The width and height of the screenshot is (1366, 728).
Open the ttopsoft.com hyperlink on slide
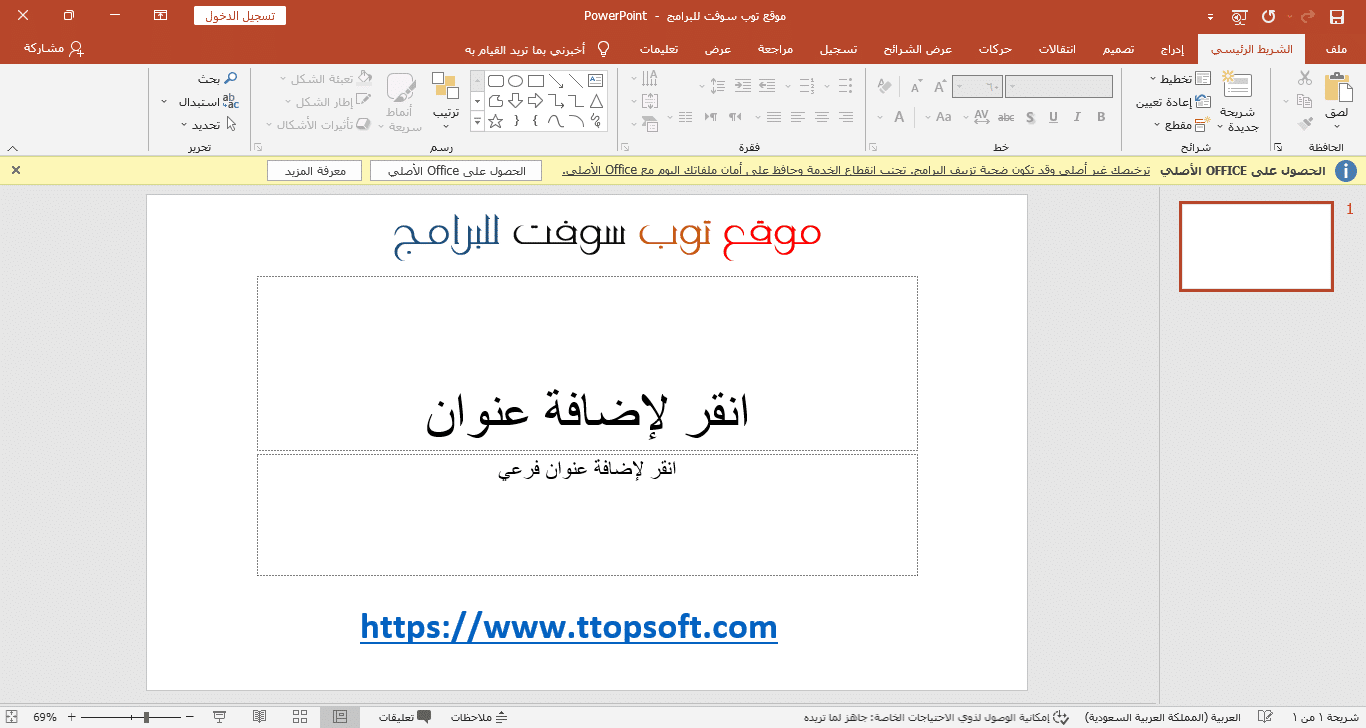[x=569, y=628]
